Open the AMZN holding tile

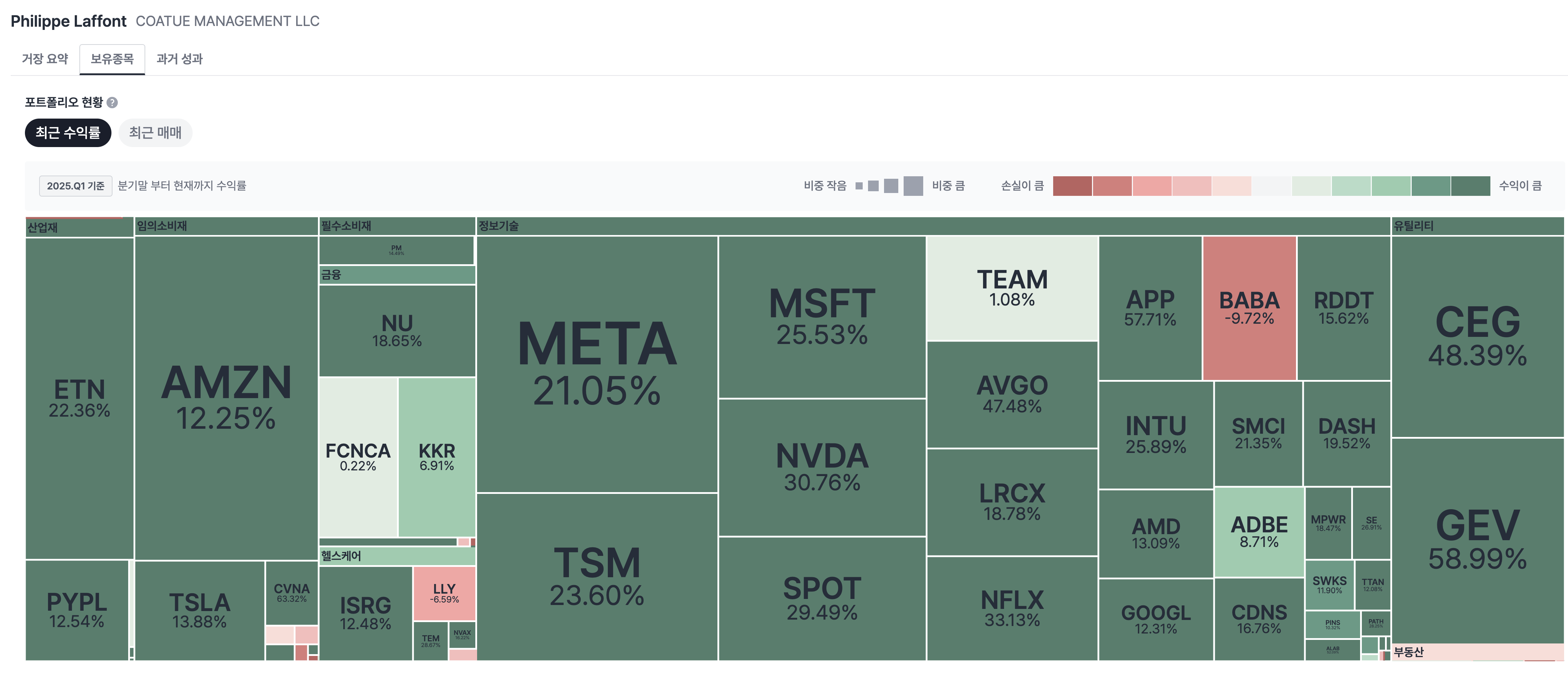point(226,397)
